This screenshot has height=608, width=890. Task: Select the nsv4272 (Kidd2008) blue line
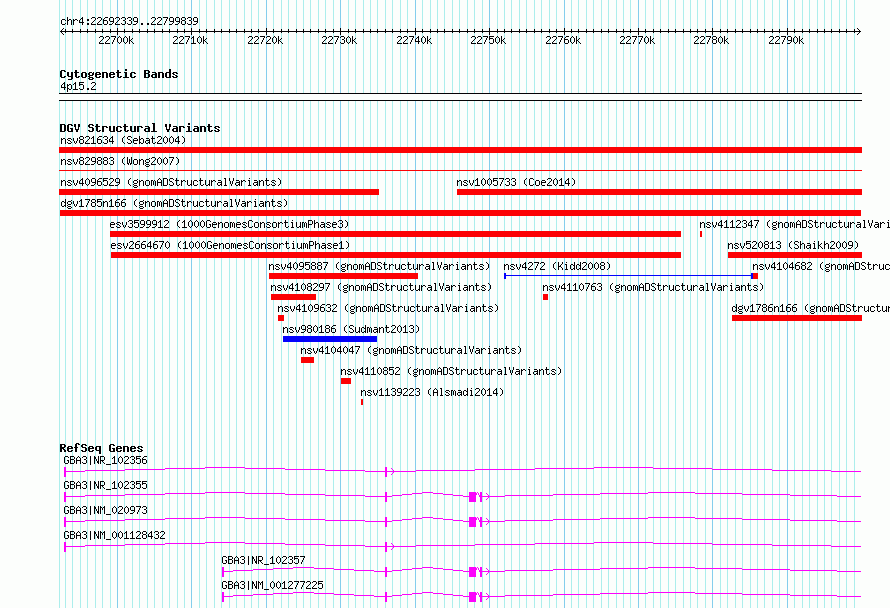point(628,276)
